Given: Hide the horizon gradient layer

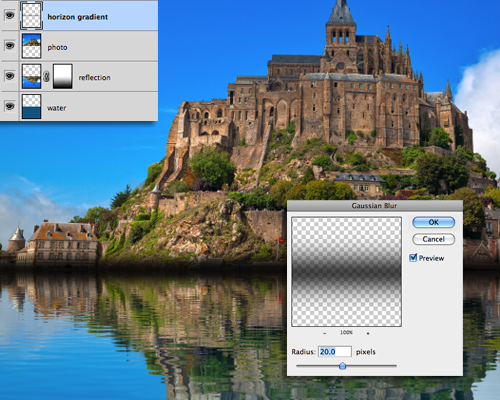Looking at the screenshot, I should pyautogui.click(x=10, y=15).
